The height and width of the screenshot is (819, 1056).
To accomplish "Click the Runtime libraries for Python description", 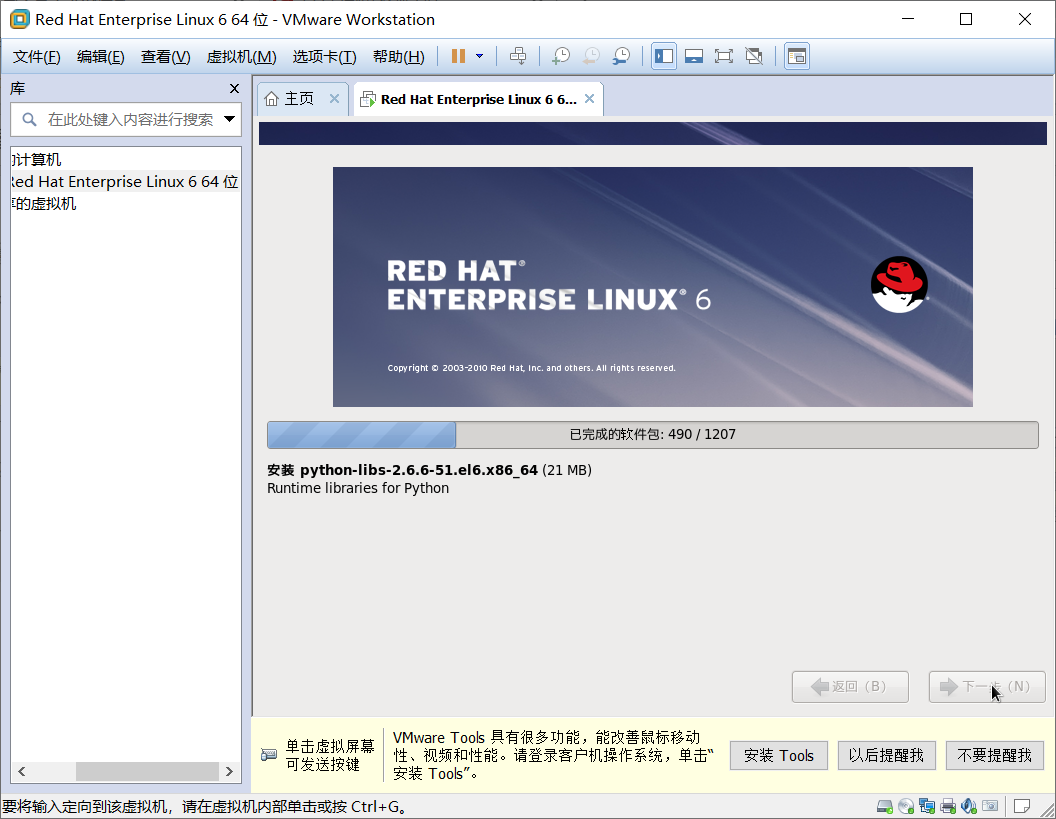I will pyautogui.click(x=358, y=488).
